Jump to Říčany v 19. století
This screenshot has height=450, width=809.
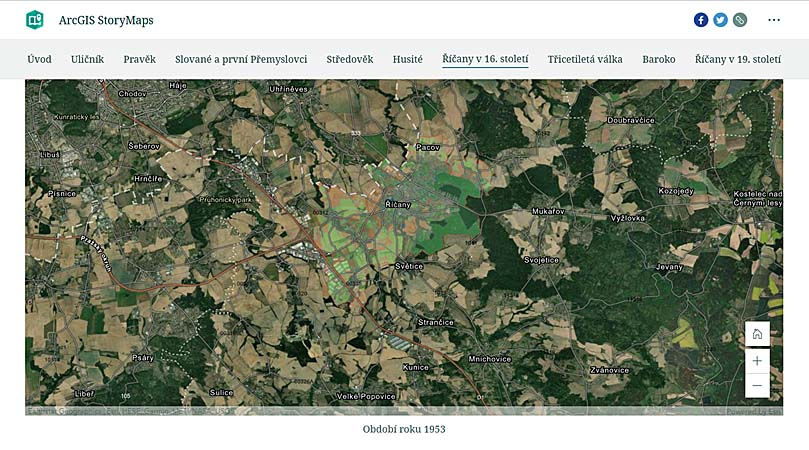738,59
